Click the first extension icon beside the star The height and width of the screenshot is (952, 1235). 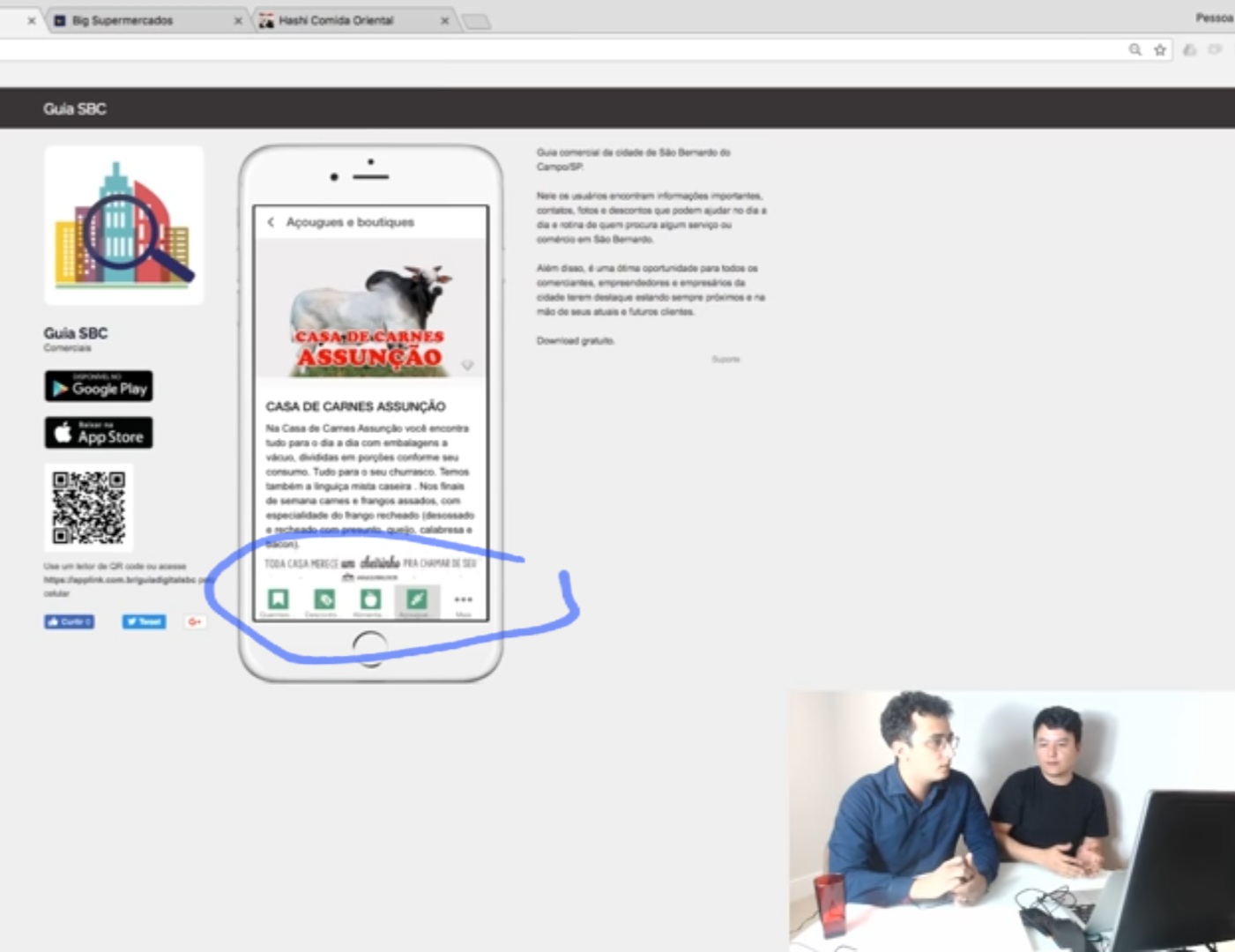tap(1189, 50)
